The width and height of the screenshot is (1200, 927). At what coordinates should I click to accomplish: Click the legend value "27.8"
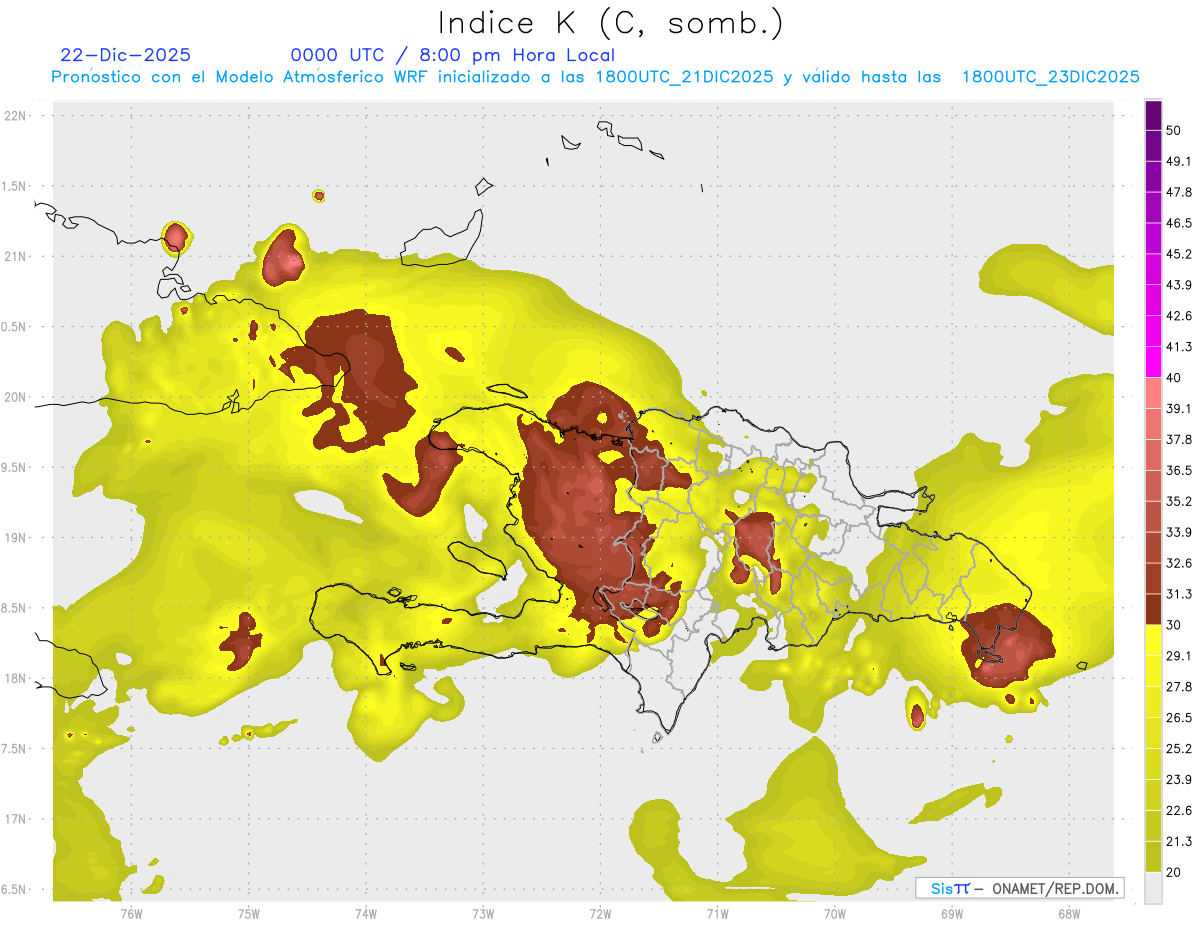click(1179, 687)
